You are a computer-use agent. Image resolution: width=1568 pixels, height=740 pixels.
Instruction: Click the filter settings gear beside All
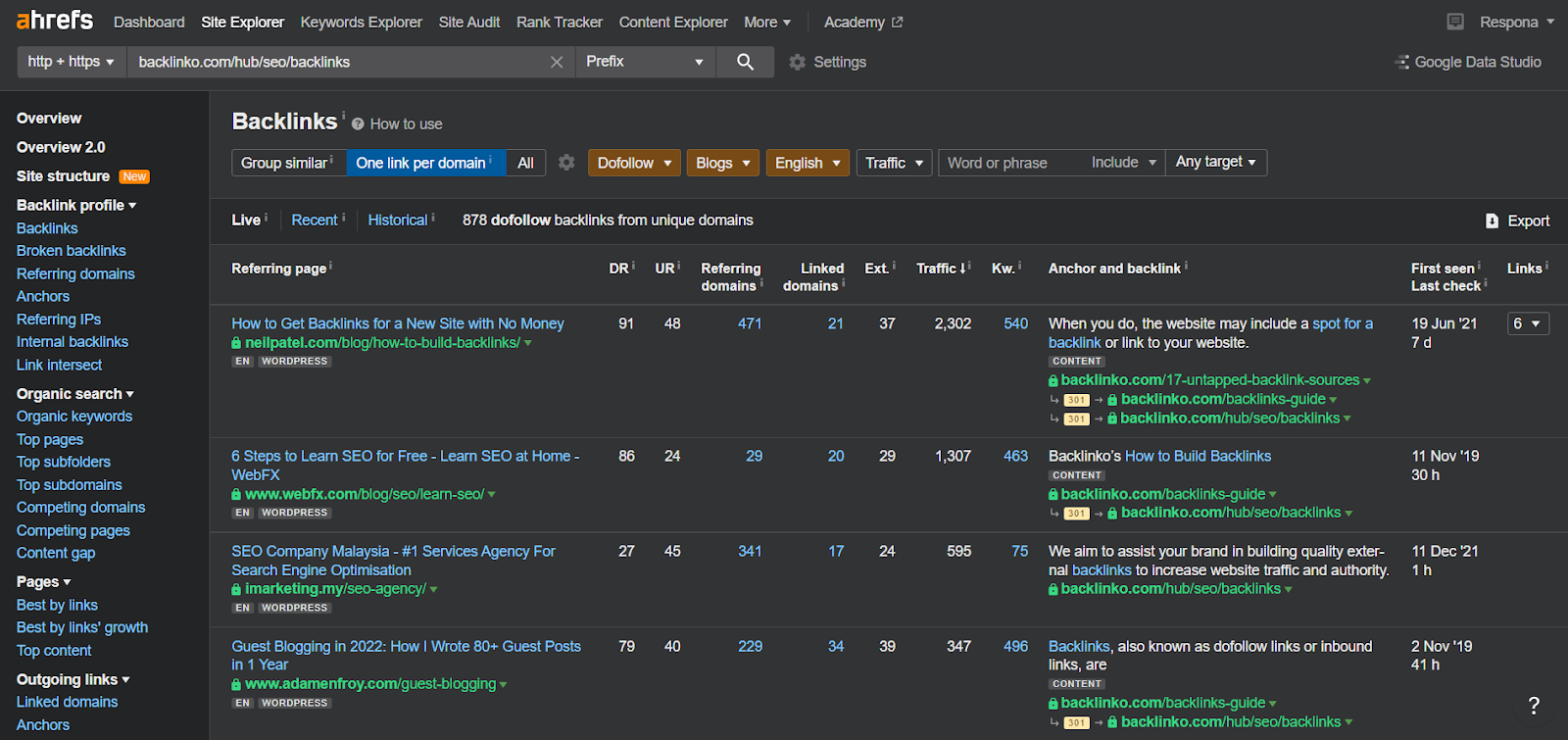[566, 163]
